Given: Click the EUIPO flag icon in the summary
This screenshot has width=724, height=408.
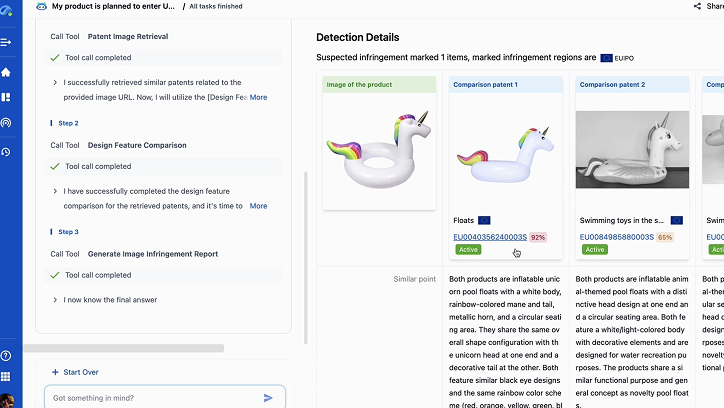Looking at the screenshot, I should (x=606, y=58).
